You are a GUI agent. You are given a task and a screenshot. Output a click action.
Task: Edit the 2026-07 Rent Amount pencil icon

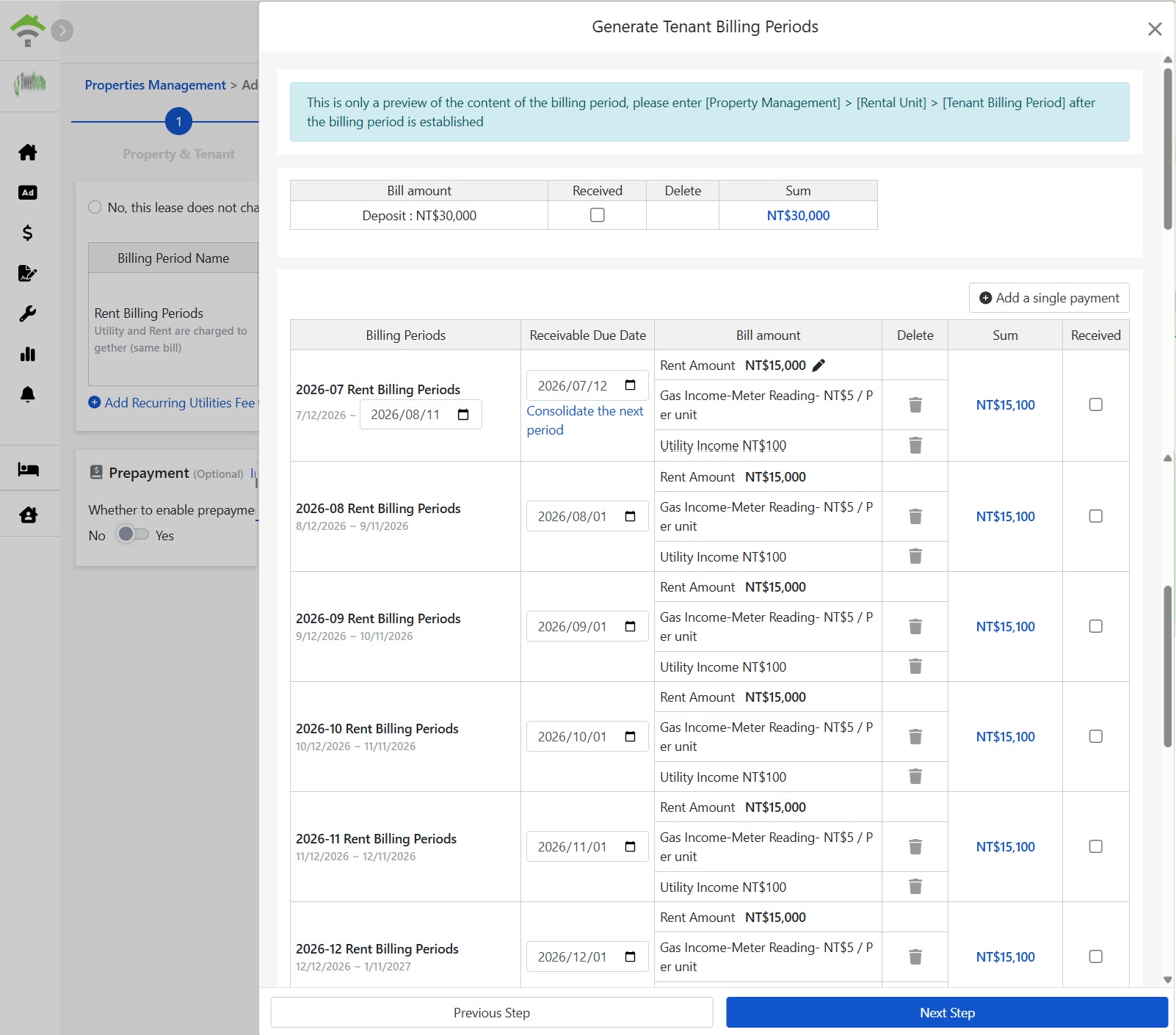click(x=819, y=366)
